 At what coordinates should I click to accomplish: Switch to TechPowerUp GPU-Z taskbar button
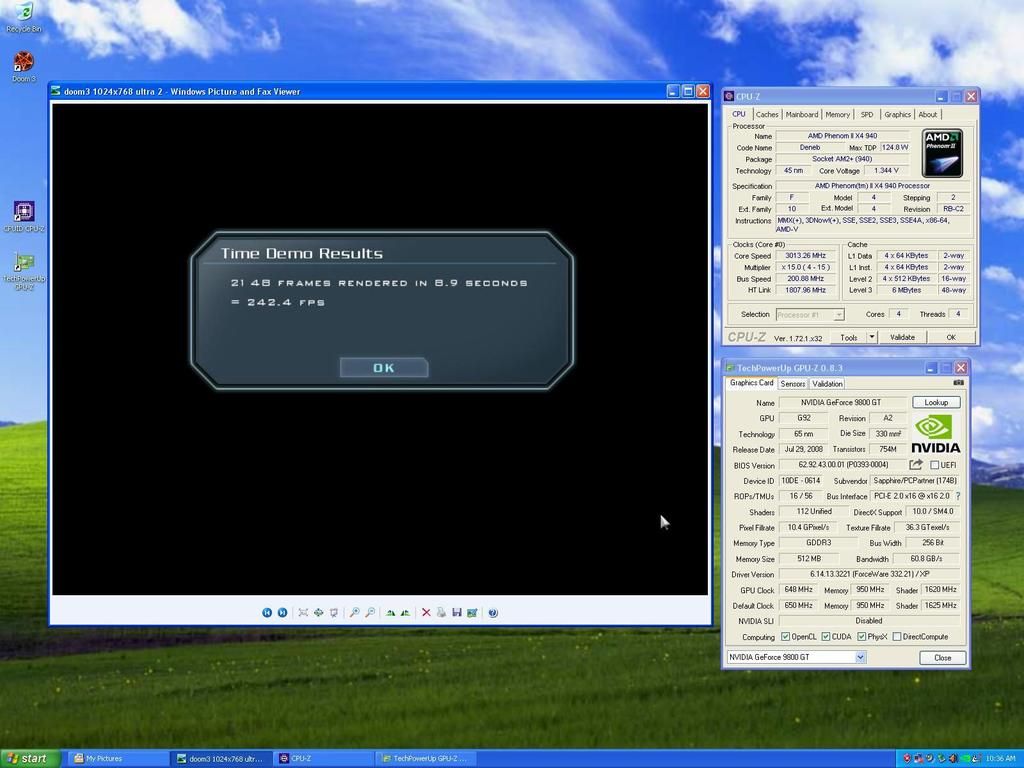pos(427,759)
